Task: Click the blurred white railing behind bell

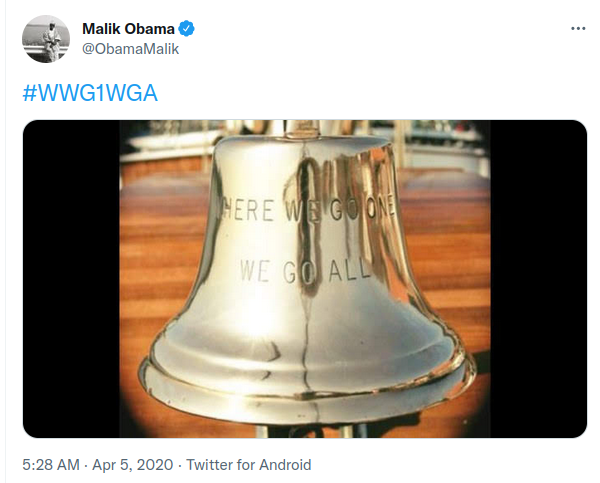Action: pos(168,147)
